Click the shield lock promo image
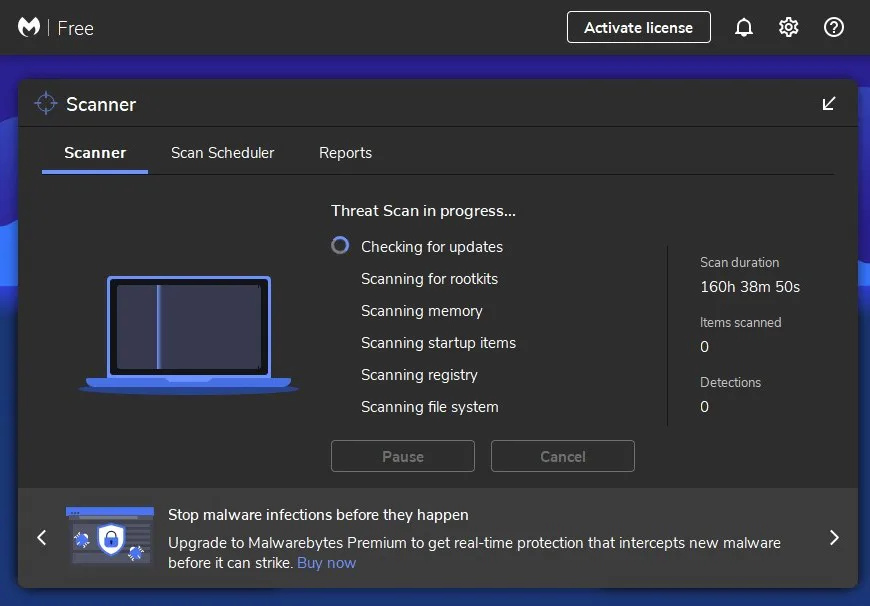The height and width of the screenshot is (606, 870). pos(110,536)
